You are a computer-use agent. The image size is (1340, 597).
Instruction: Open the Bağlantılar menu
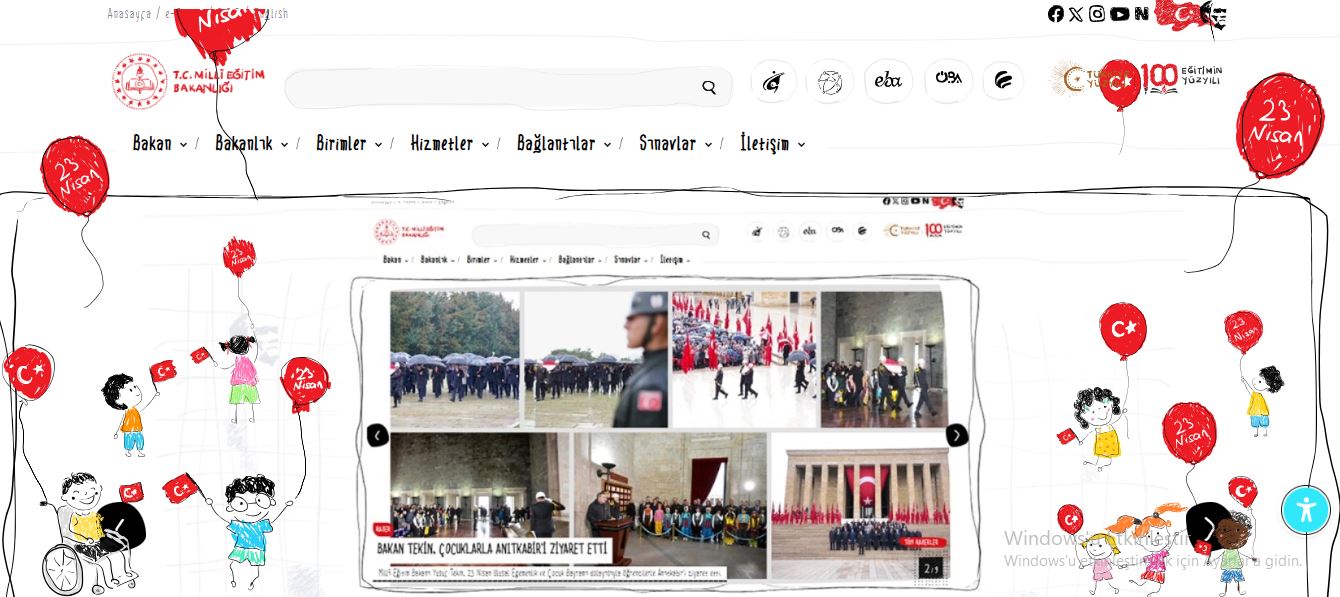[556, 143]
